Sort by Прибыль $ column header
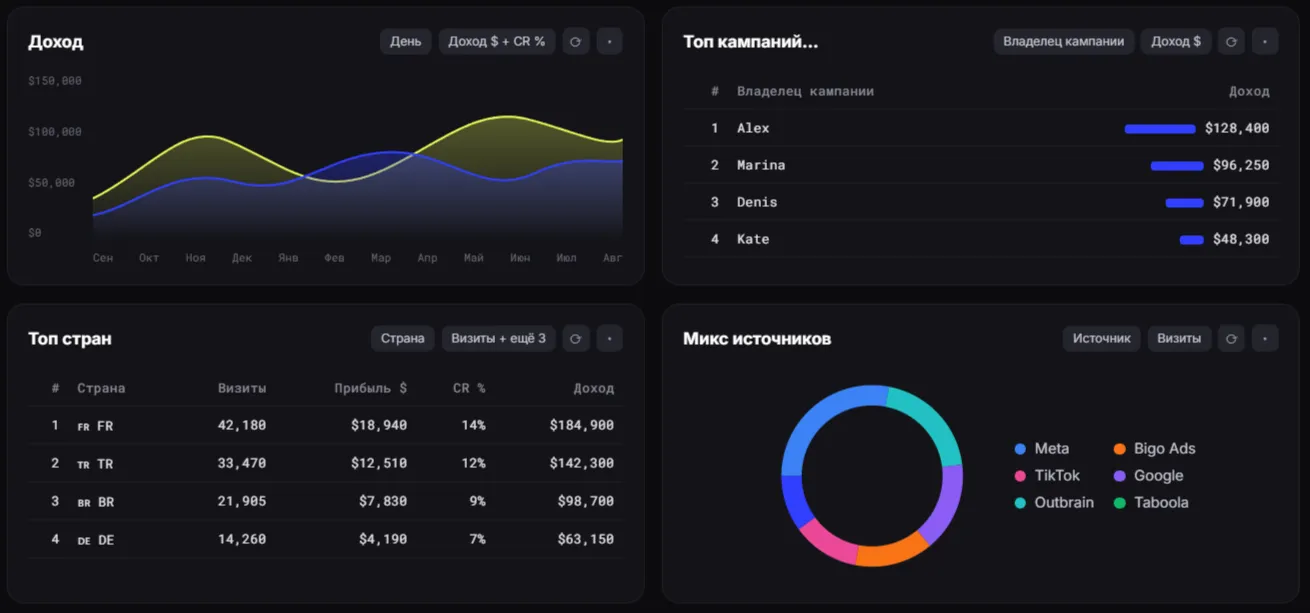The image size is (1310, 613). click(x=371, y=388)
